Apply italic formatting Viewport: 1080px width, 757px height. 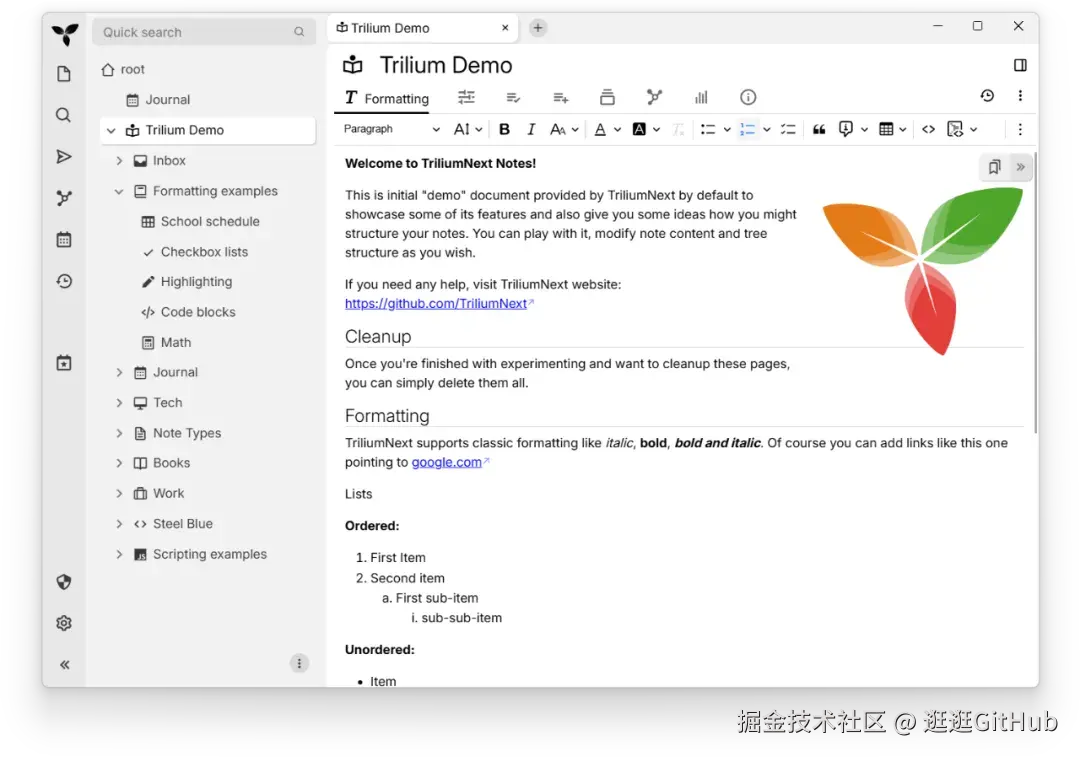coord(530,129)
